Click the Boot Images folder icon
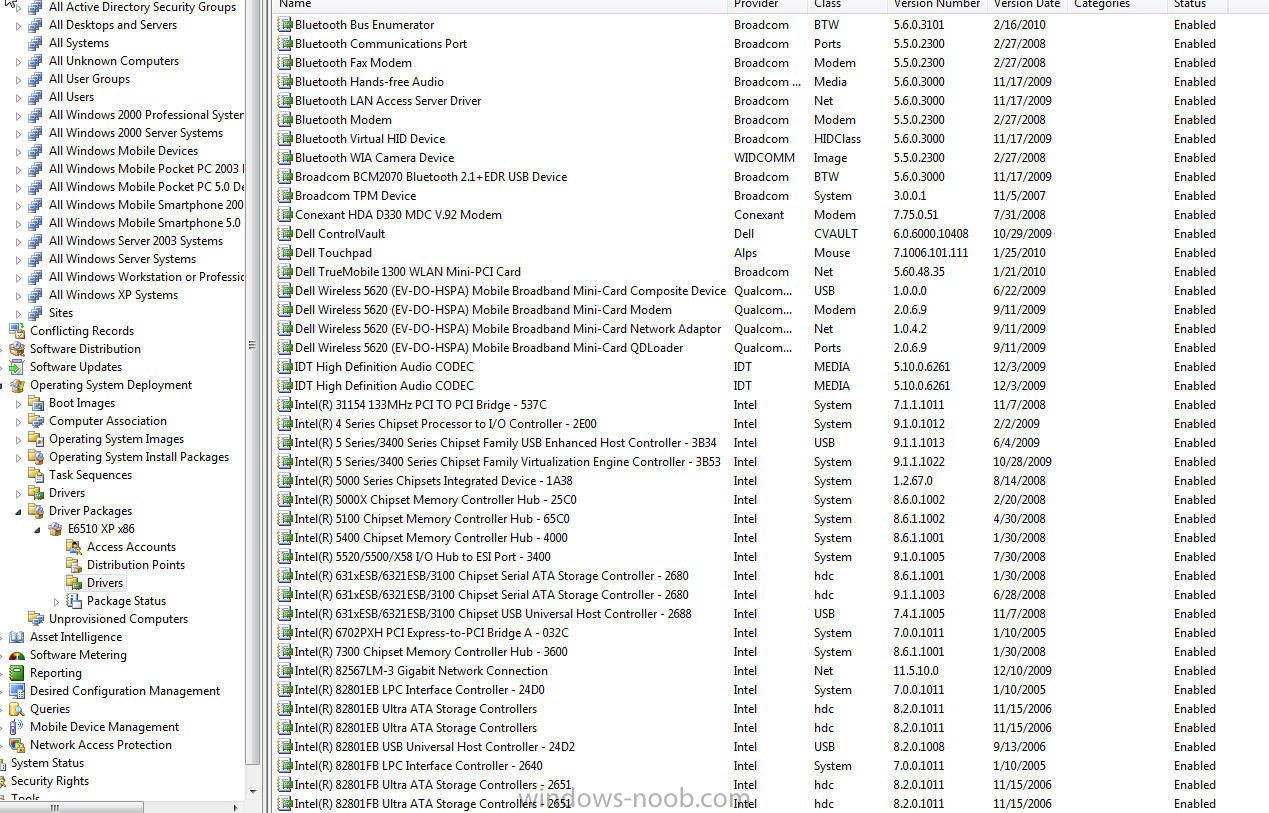 tap(36, 403)
